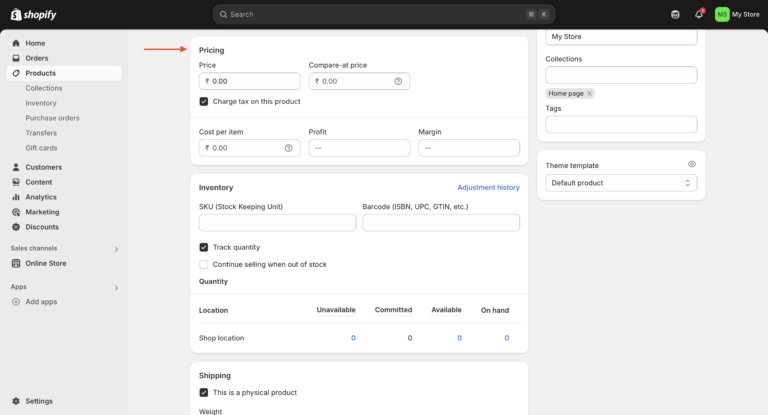This screenshot has width=768, height=415.
Task: Open the notifications bell
Action: point(699,14)
